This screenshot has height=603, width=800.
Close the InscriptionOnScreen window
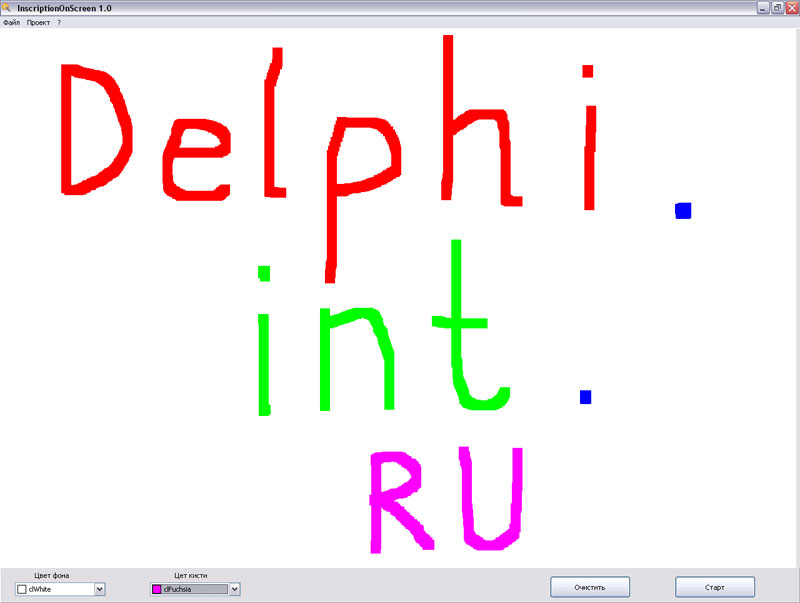[x=792, y=8]
